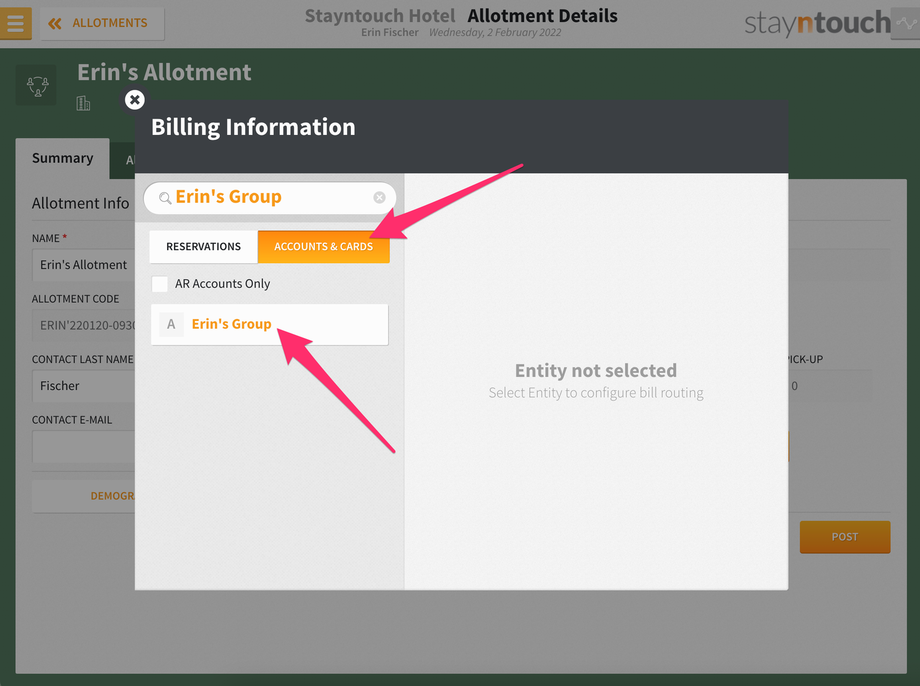Click the Erin Fischer user name
The height and width of the screenshot is (686, 920).
pyautogui.click(x=390, y=32)
